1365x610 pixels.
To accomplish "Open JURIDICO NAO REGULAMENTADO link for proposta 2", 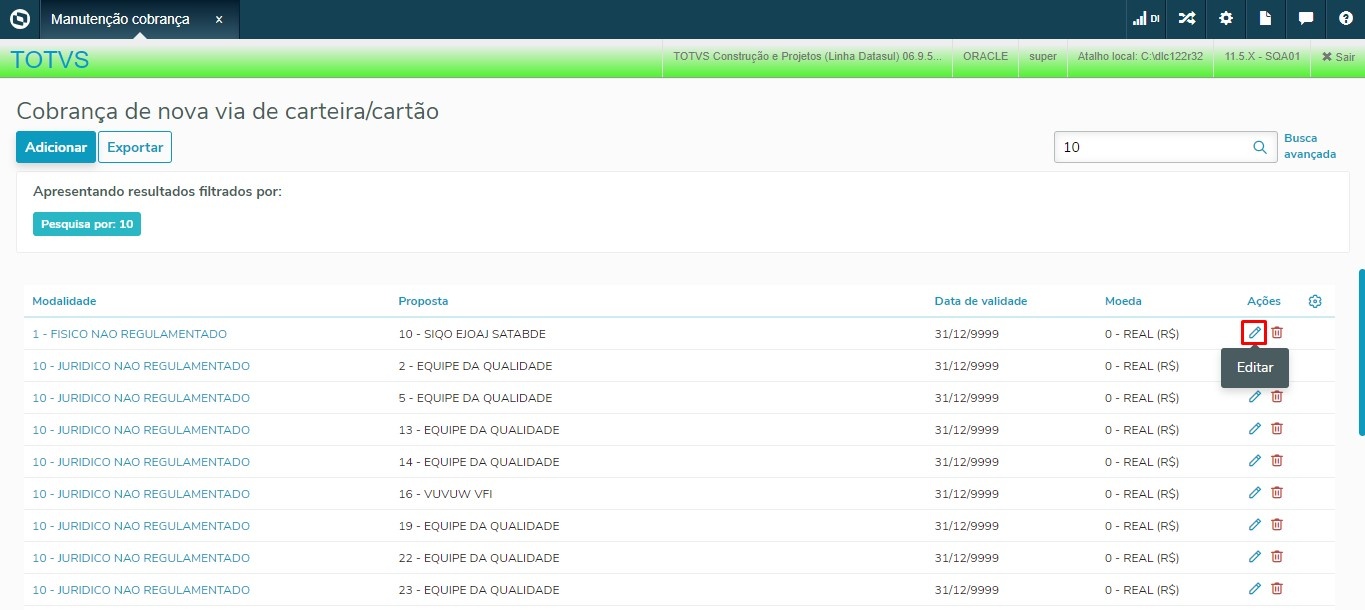I will (x=141, y=366).
